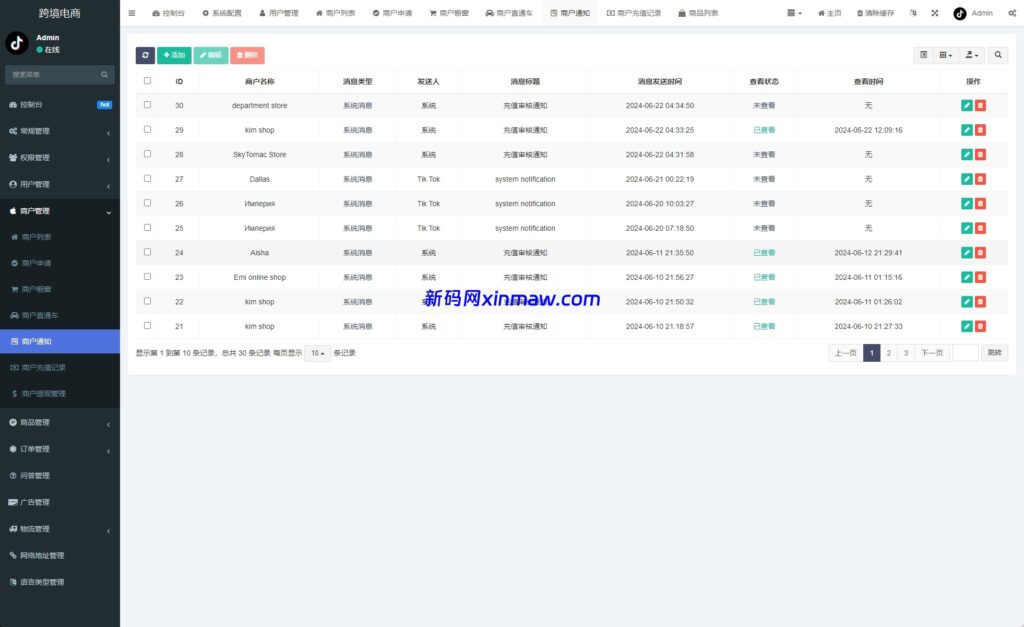Click the refresh table icon

(144, 55)
